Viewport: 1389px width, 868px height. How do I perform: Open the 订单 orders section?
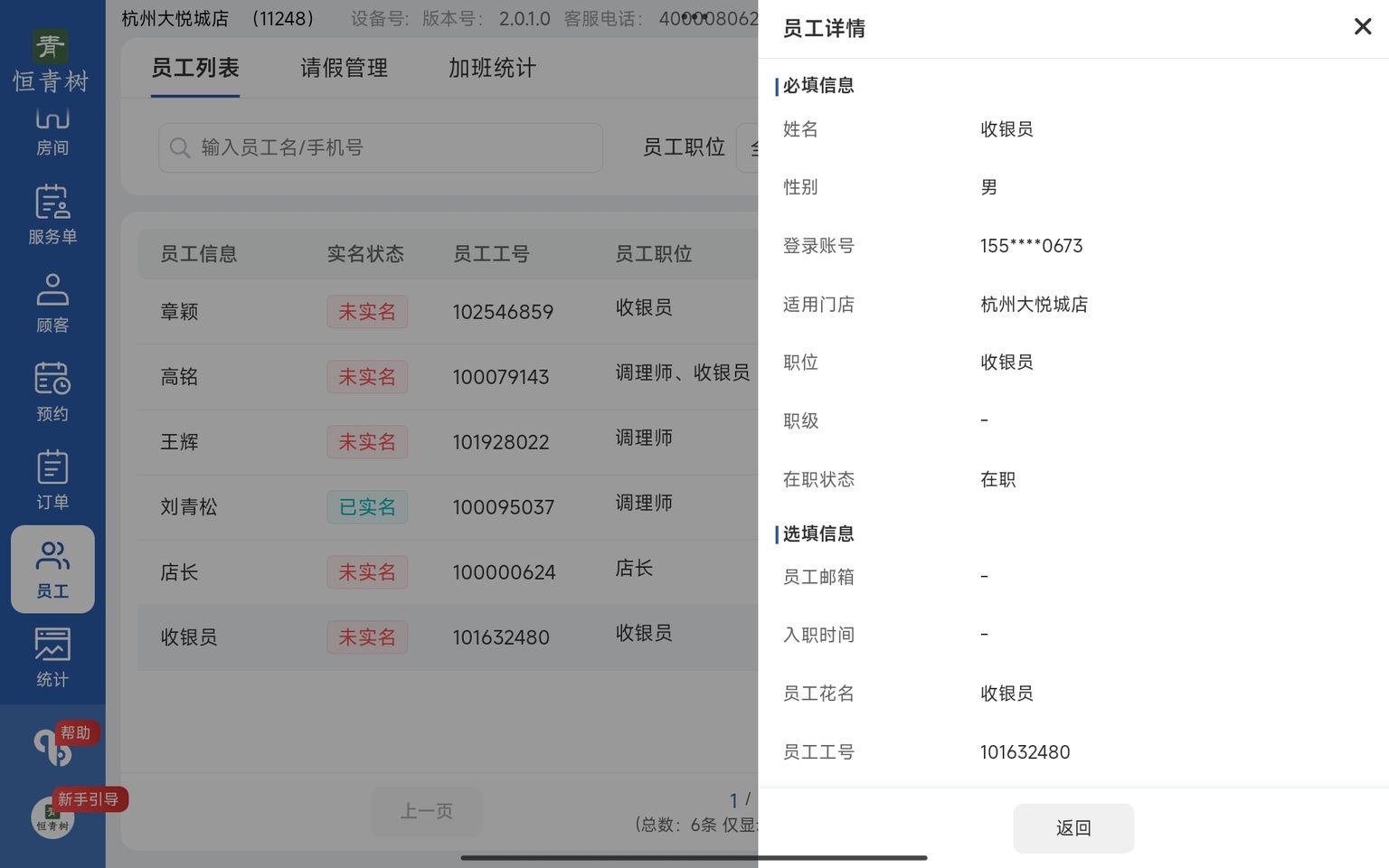coord(52,481)
